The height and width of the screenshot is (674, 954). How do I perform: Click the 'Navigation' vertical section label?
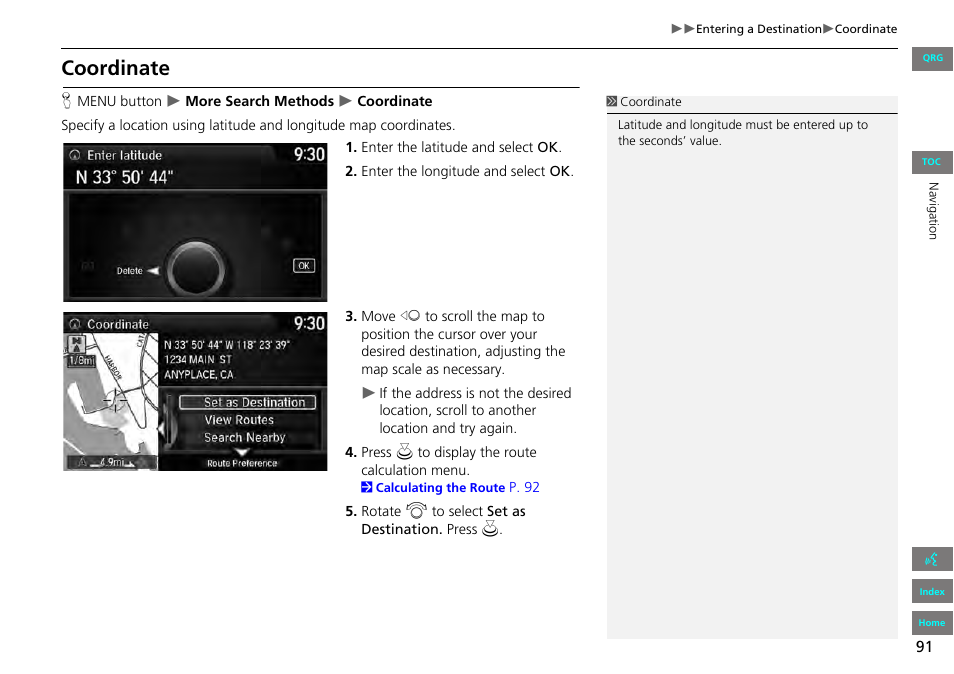(x=933, y=210)
